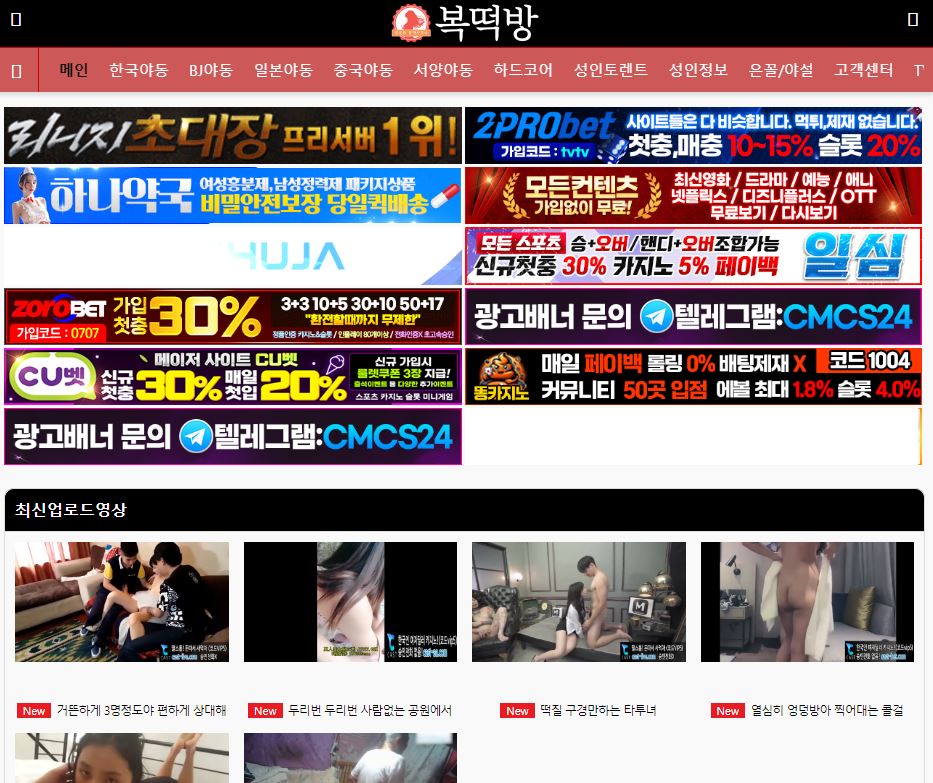Image resolution: width=933 pixels, height=783 pixels.
Task: Go to the 중국야동 menu category
Action: (363, 70)
